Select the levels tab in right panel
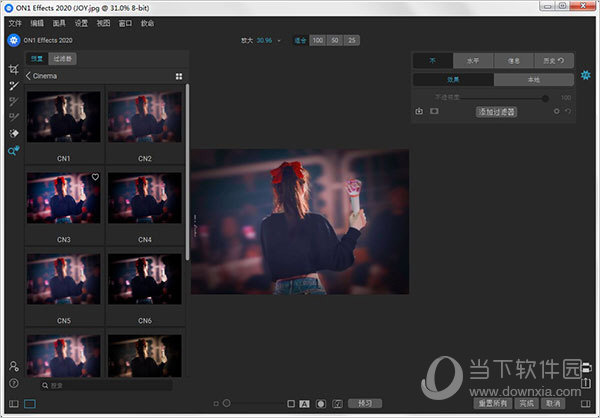The image size is (600, 418). click(x=473, y=60)
